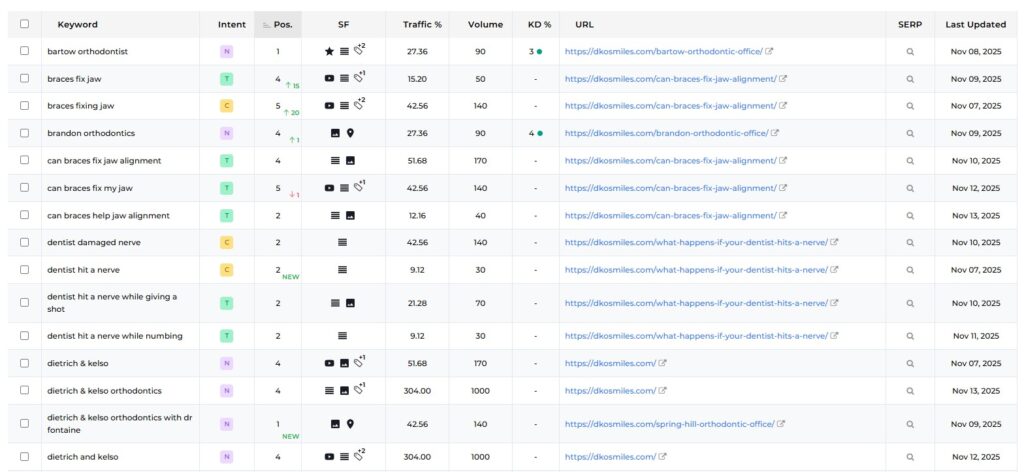
Task: Open dkosmiles.com homepage link for dietrich & kelso
Action: click(610, 364)
